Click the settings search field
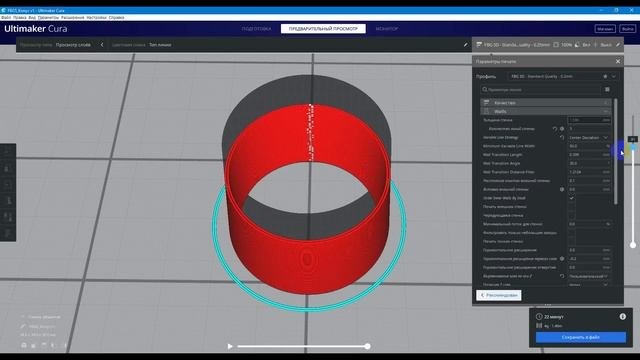The height and width of the screenshot is (360, 640). (541, 89)
